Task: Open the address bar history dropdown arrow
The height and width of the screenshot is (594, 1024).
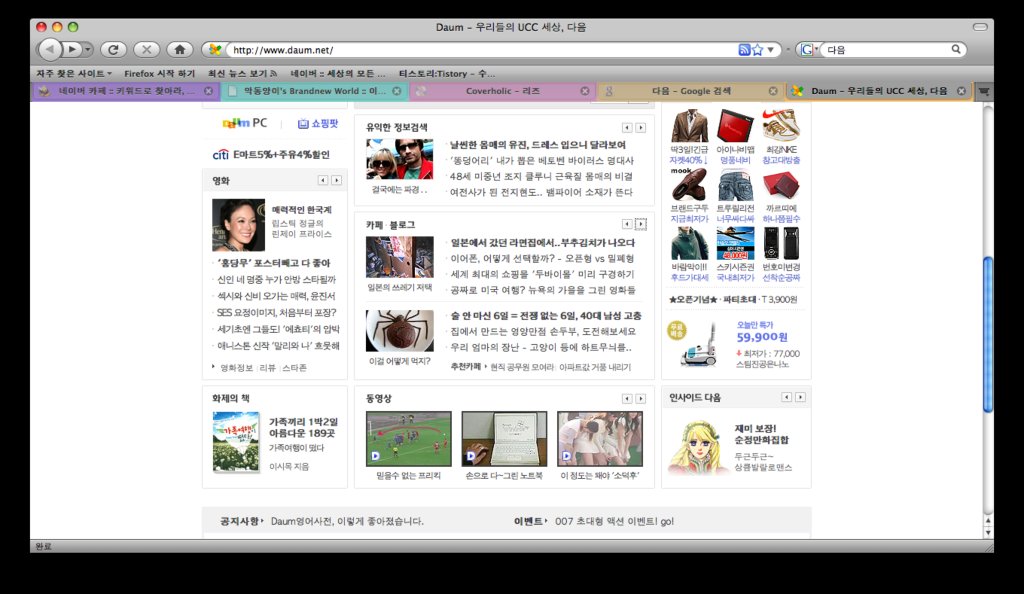Action: click(771, 50)
